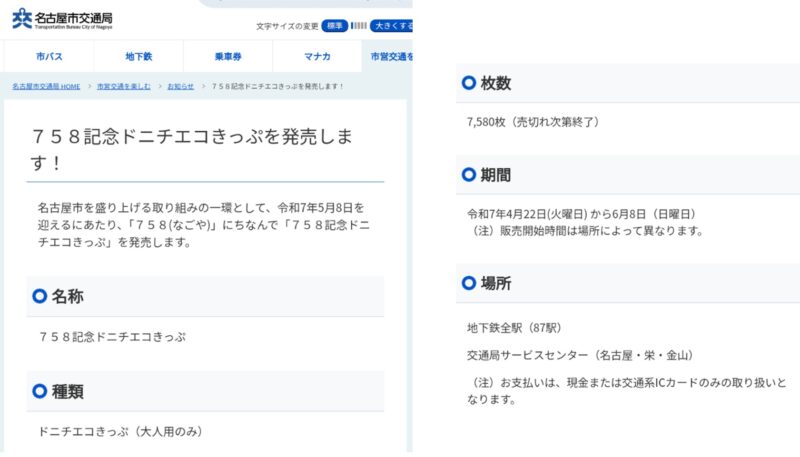Select the 標準 text size button

click(x=335, y=26)
